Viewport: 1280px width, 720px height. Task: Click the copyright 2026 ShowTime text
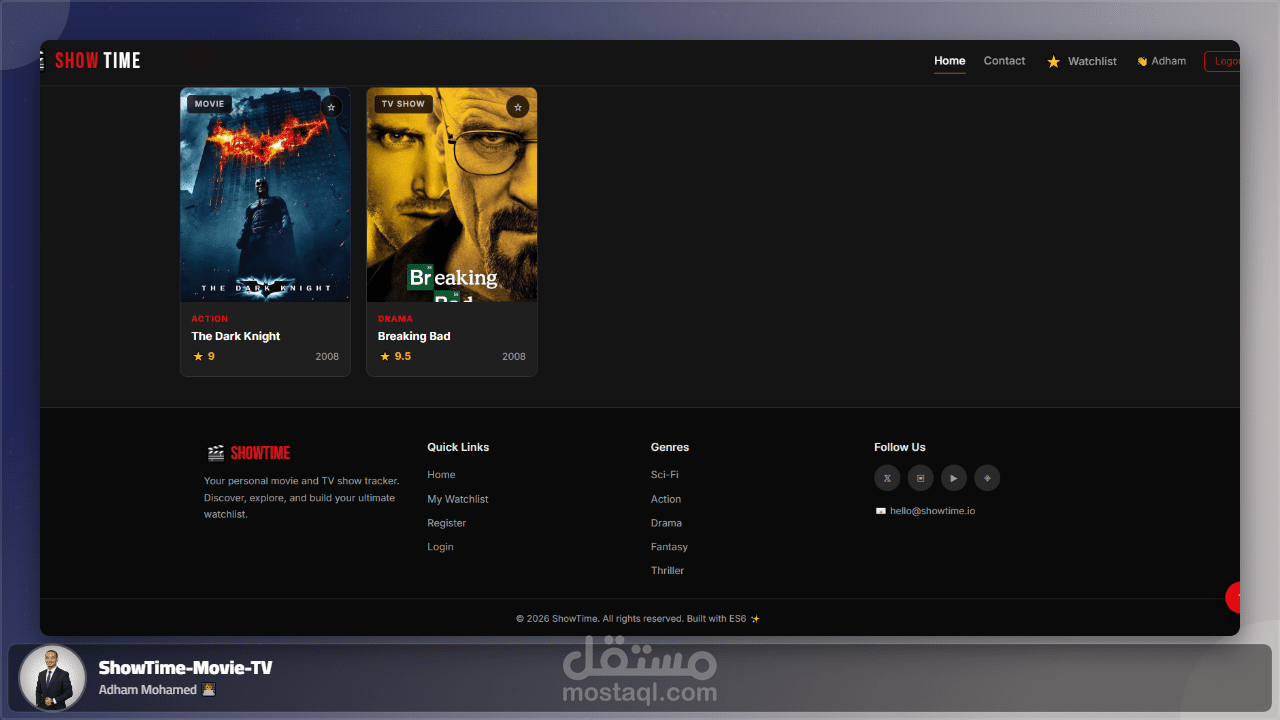[x=638, y=619]
